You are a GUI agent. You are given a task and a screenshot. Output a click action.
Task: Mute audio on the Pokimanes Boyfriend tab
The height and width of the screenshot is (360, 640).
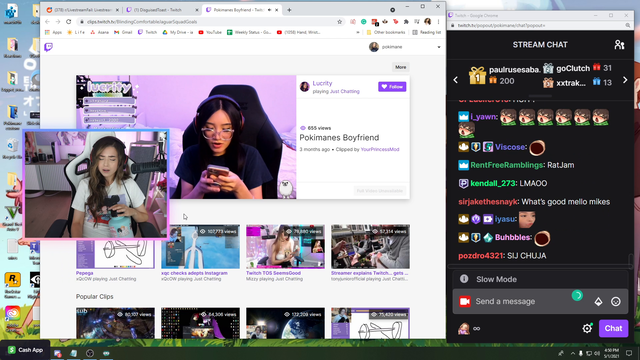(x=269, y=10)
